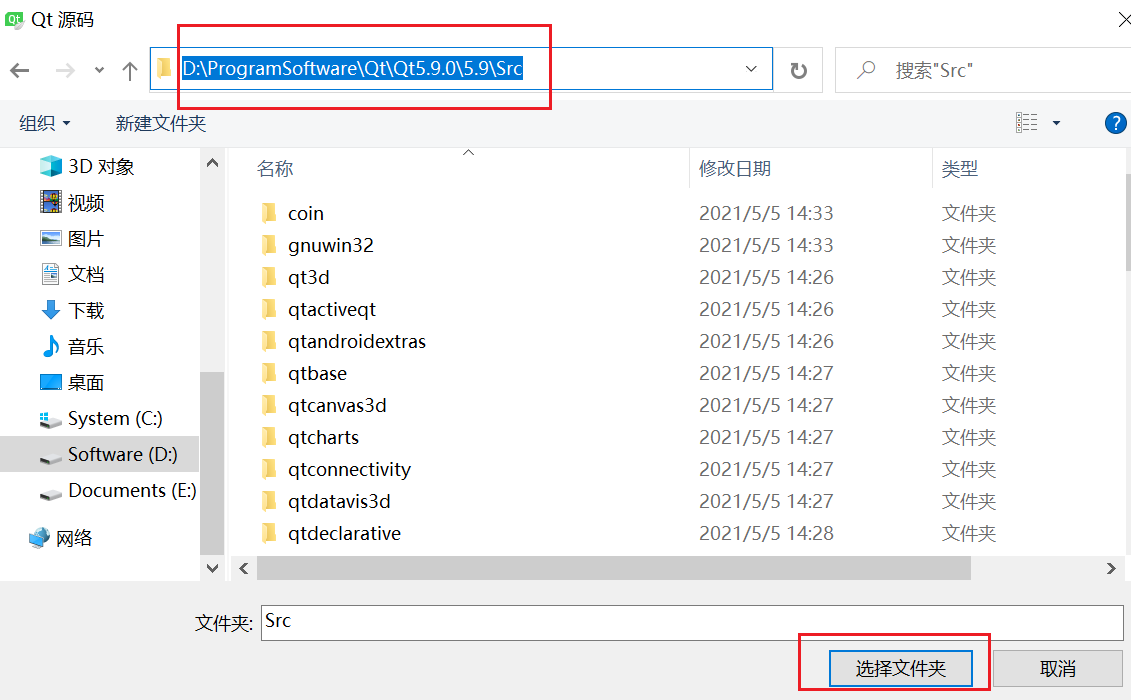Viewport: 1131px width, 700px height.
Task: Cancel the dialog with 取消
Action: pos(1057,668)
